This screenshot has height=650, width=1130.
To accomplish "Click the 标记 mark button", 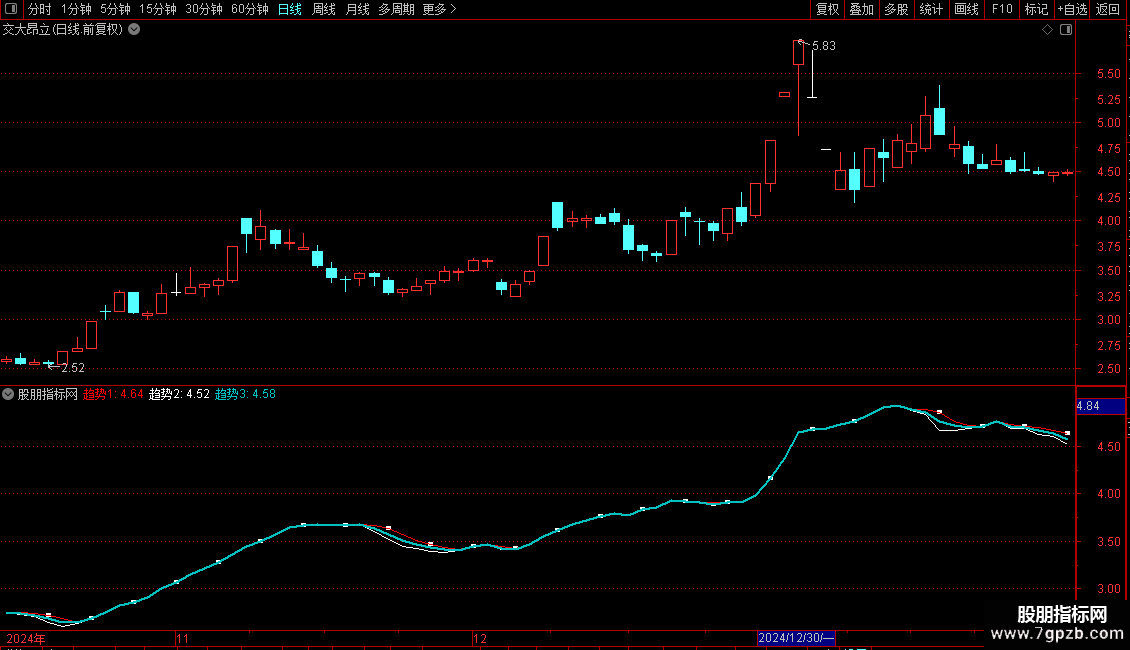I will pos(1036,9).
